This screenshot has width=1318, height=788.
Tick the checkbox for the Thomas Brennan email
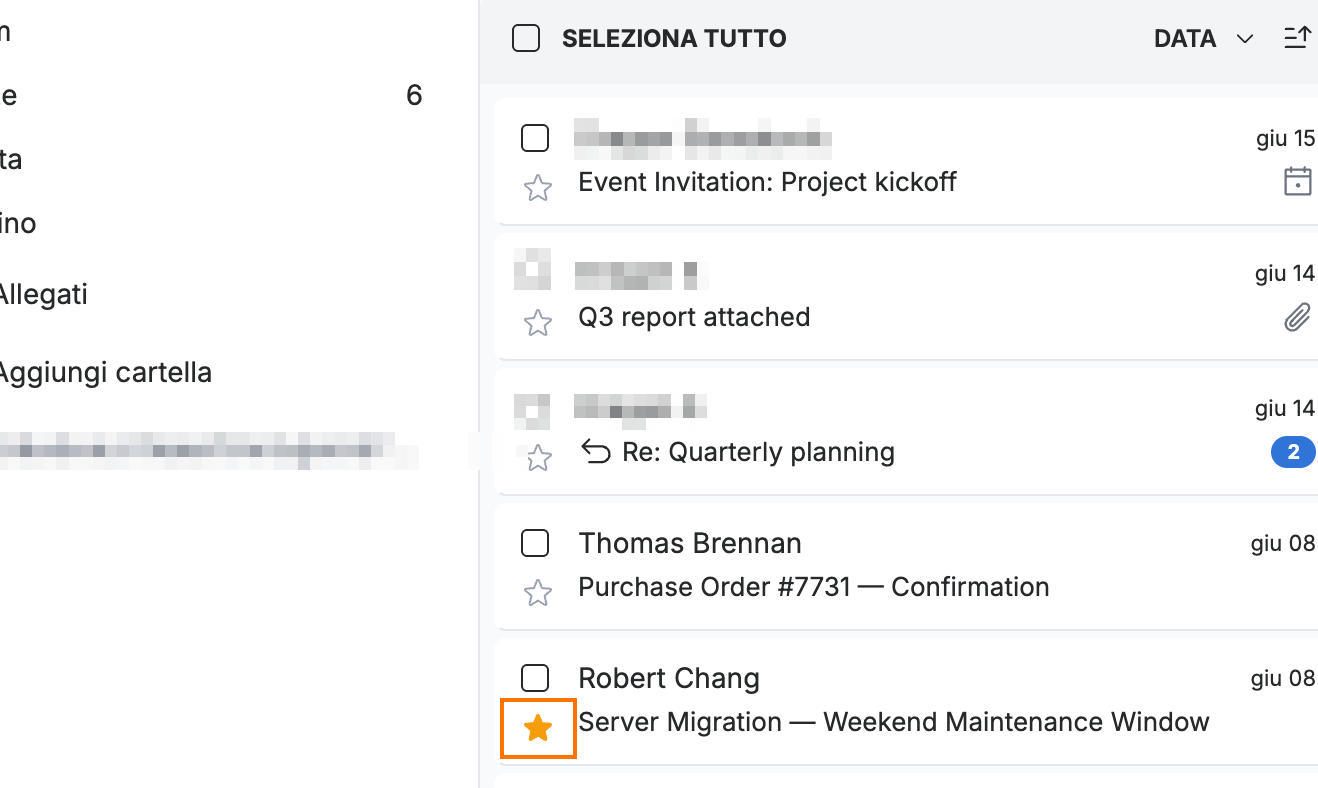click(x=535, y=543)
